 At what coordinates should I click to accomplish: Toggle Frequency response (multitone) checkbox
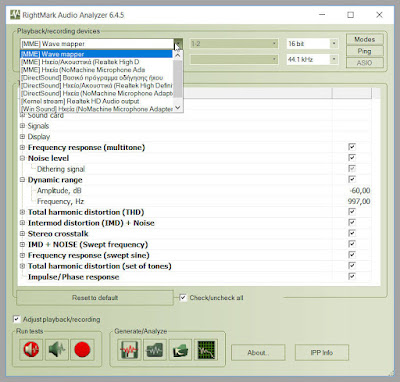click(352, 147)
